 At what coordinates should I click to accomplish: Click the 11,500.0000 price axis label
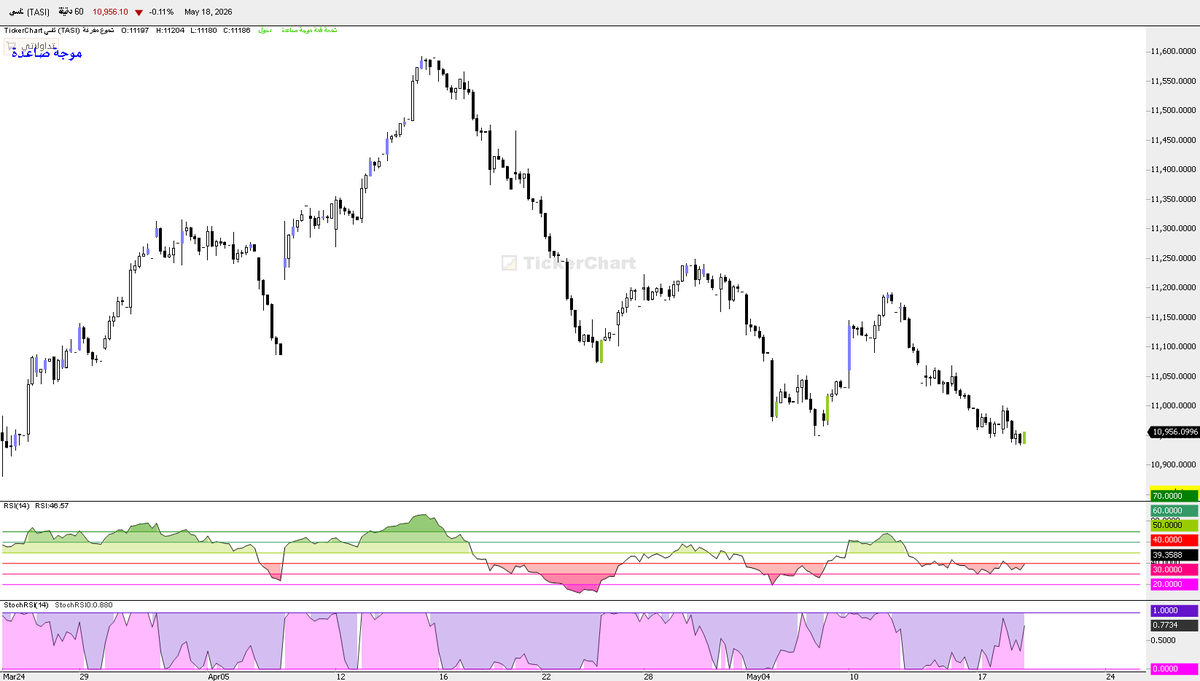coord(1174,110)
